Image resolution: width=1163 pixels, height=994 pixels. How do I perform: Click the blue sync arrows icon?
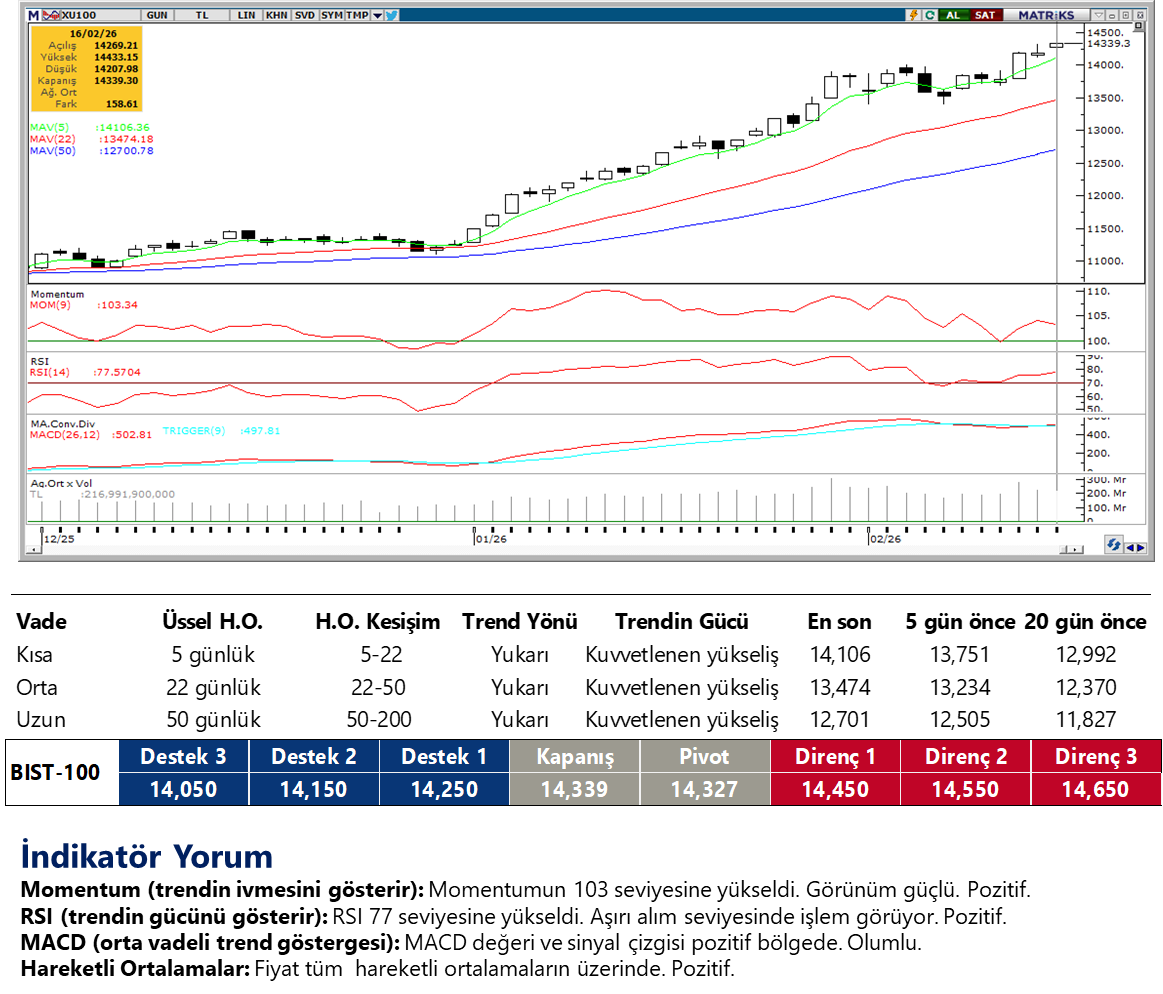pos(1113,545)
